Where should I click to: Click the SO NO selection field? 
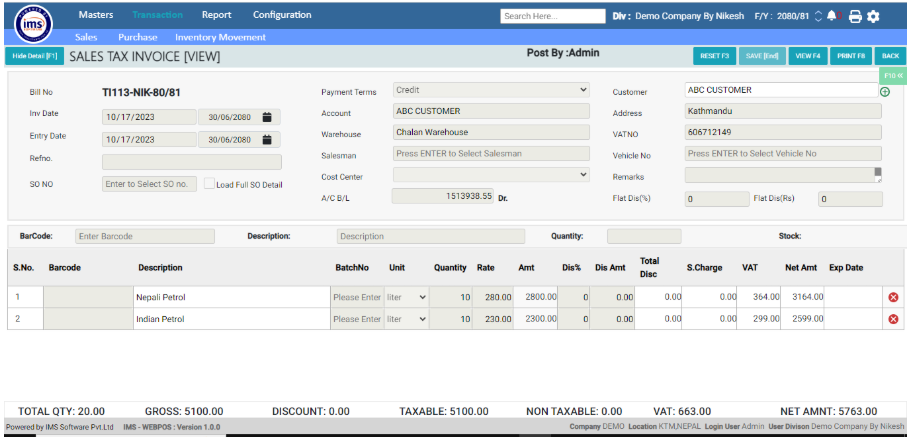(149, 184)
